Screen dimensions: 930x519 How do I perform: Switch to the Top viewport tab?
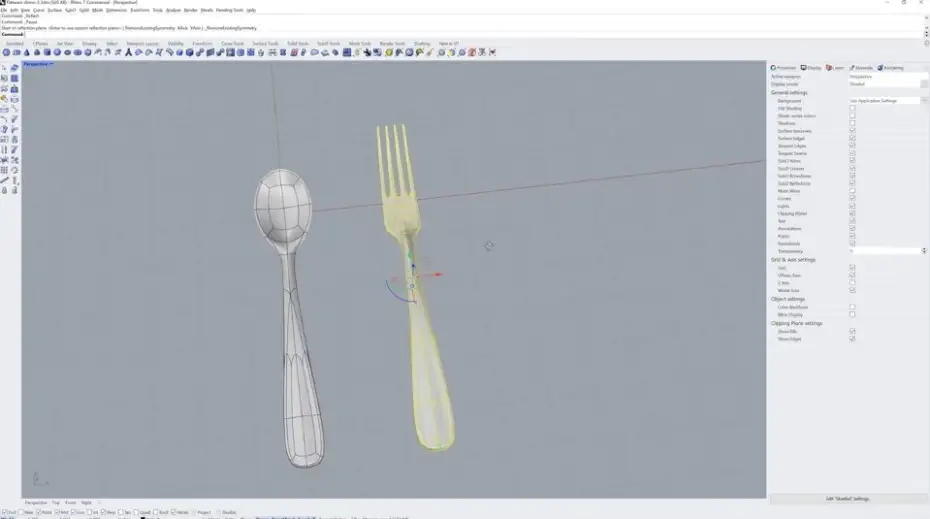point(56,502)
